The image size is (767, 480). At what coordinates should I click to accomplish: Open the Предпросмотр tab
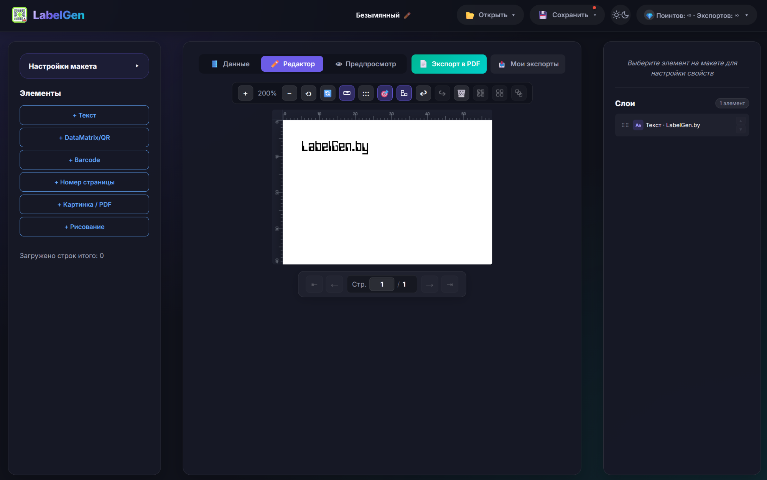366,64
